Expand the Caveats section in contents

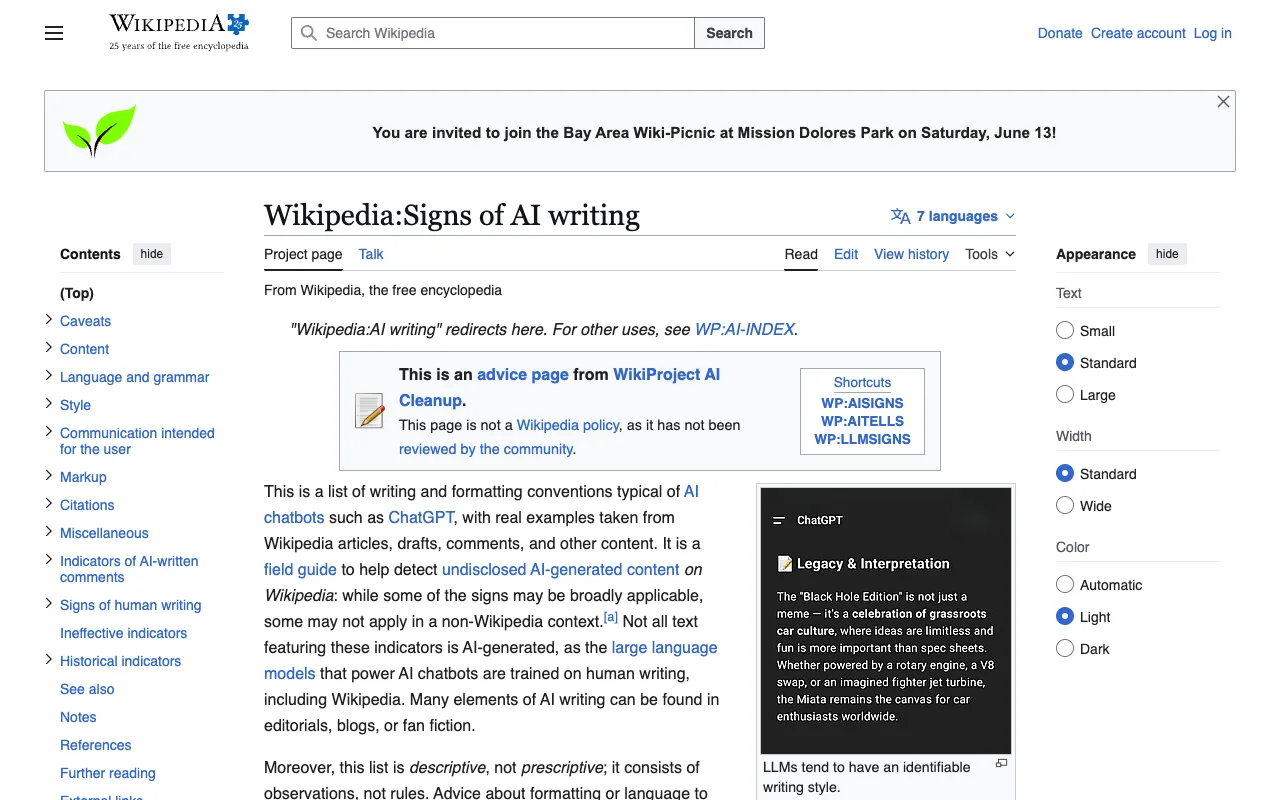49,320
